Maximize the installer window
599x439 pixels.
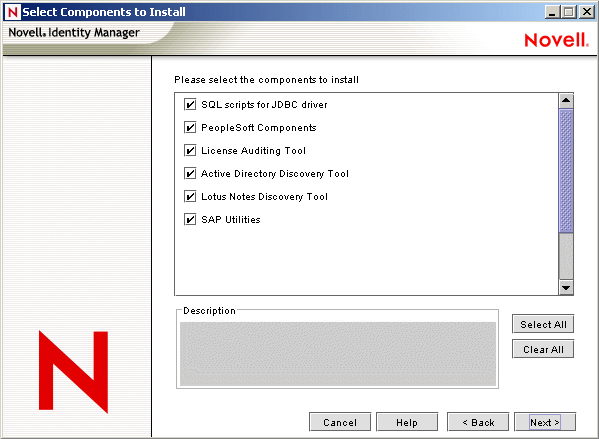(568, 12)
